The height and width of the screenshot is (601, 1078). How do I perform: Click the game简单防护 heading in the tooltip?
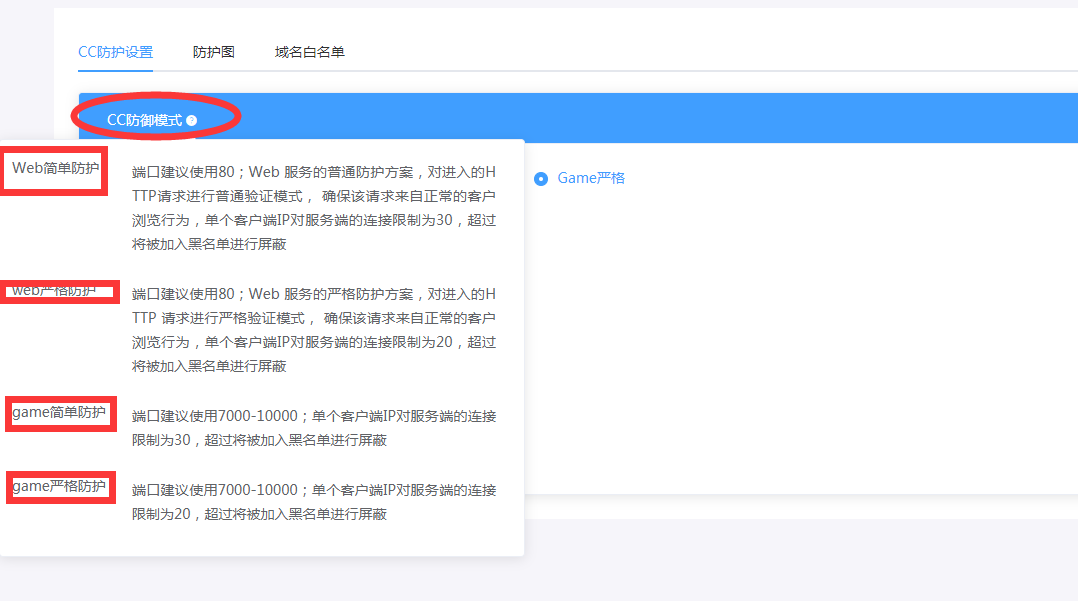tap(58, 412)
